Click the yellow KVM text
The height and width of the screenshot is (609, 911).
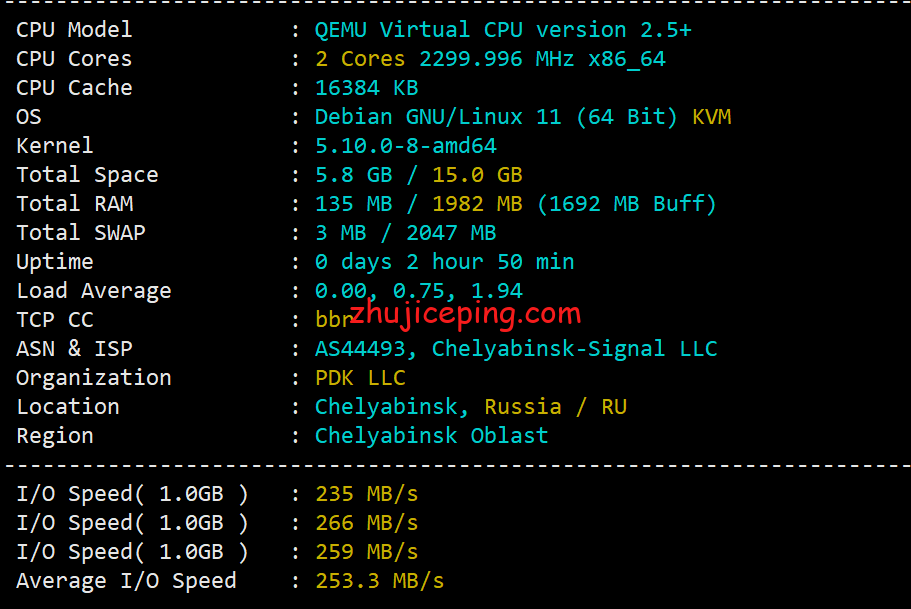pos(711,117)
